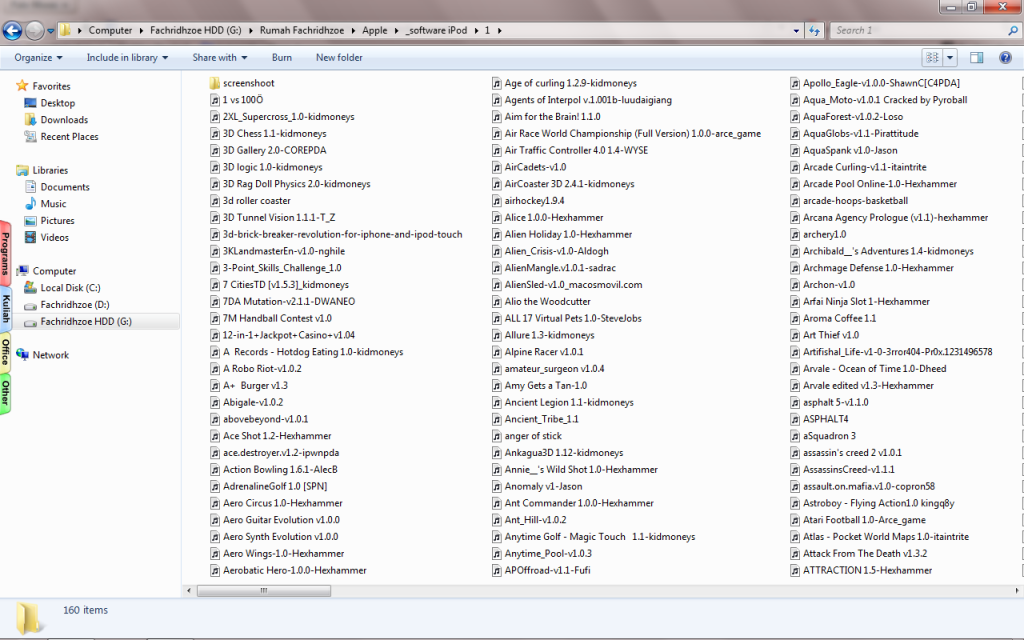Screen dimensions: 1024x640
Task: Select file 'Air Traffic Controller 4.0 1.4-WYSE'
Action: coord(576,150)
